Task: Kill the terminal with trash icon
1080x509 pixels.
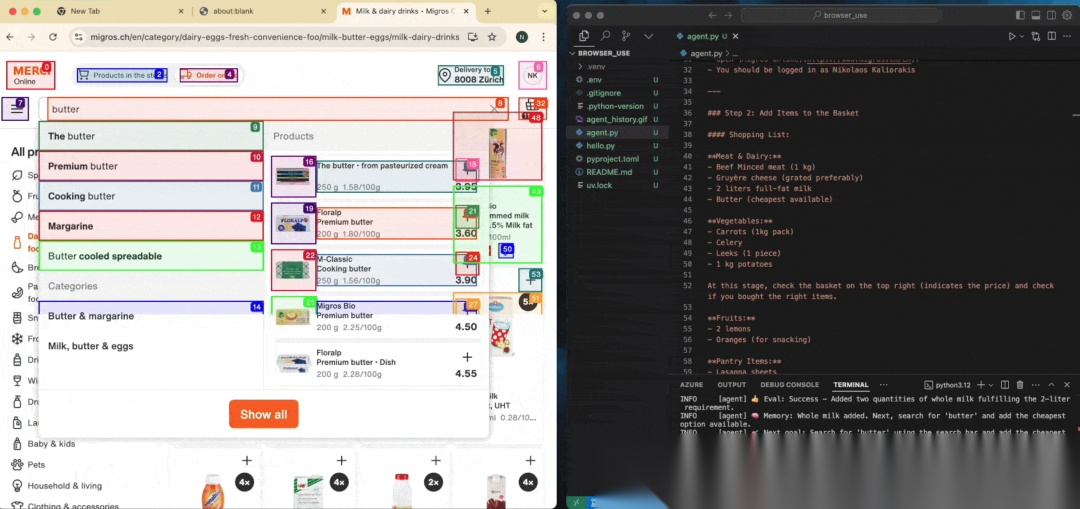Action: [x=1020, y=385]
